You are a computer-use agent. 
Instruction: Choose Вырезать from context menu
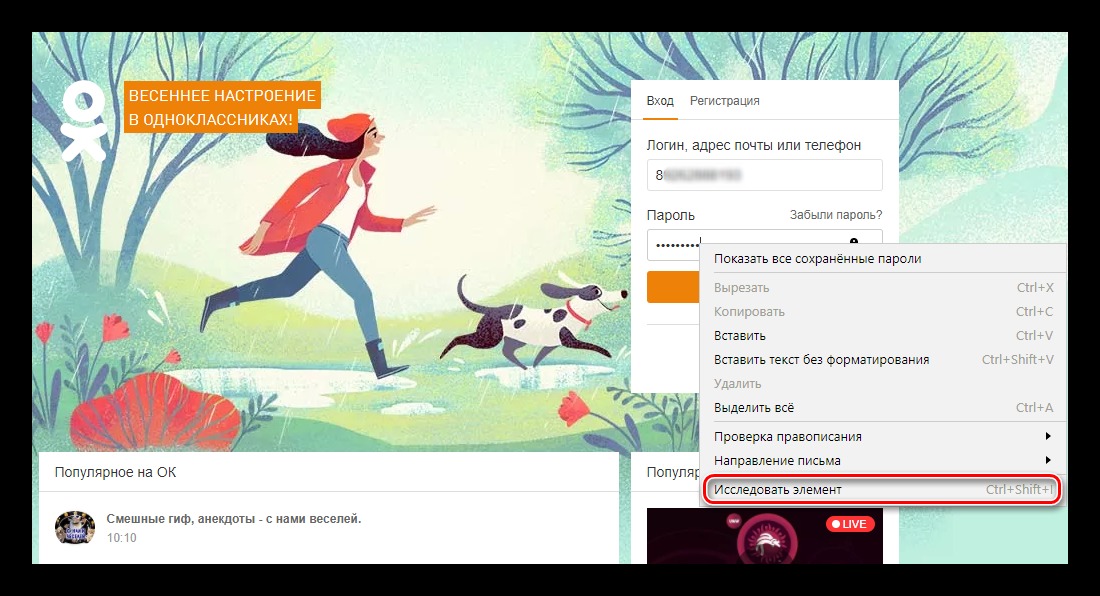[883, 287]
